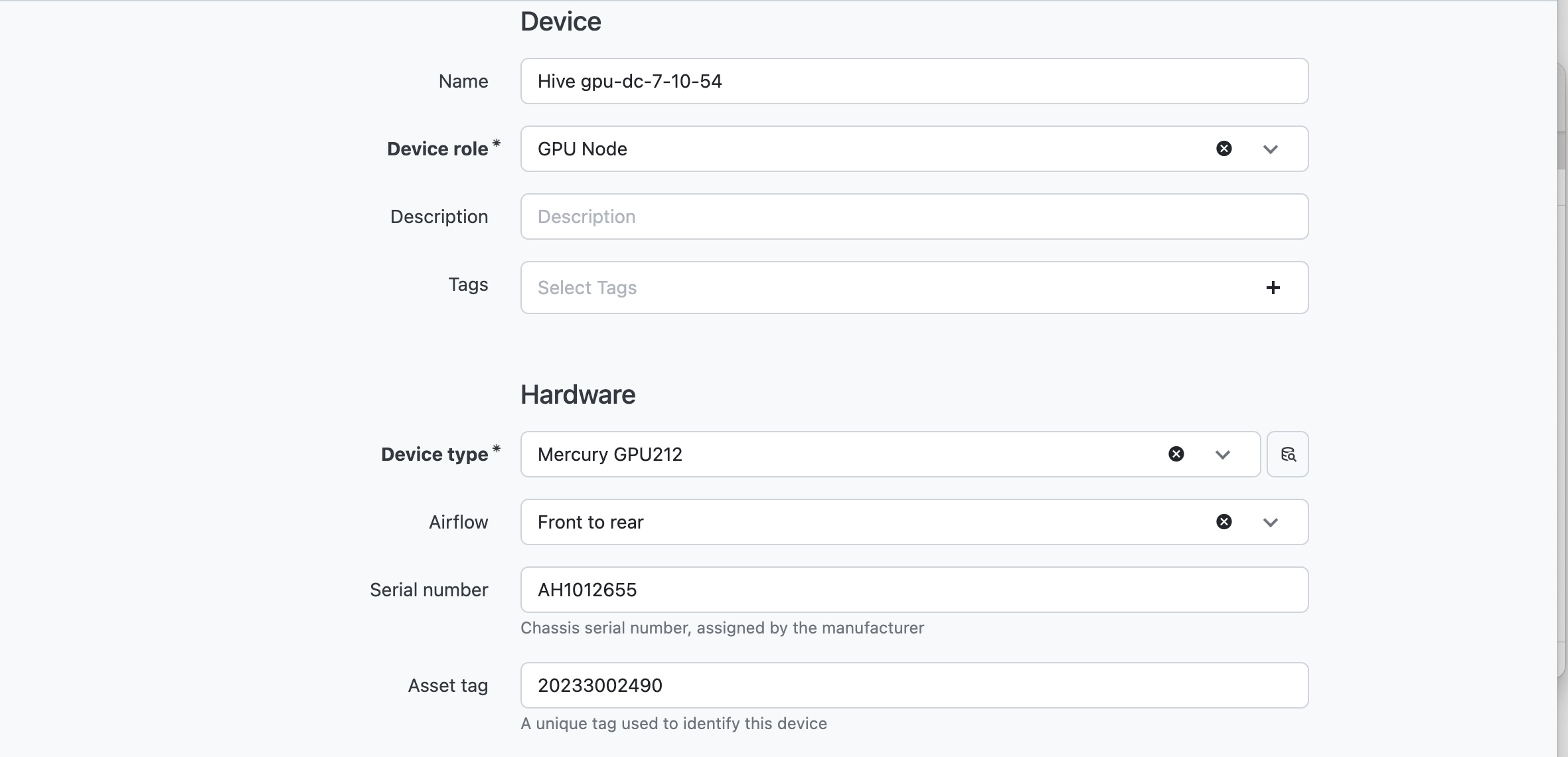Click the Serial number field AH1012655
Screen dimensions: 1568x757
click(x=913, y=590)
